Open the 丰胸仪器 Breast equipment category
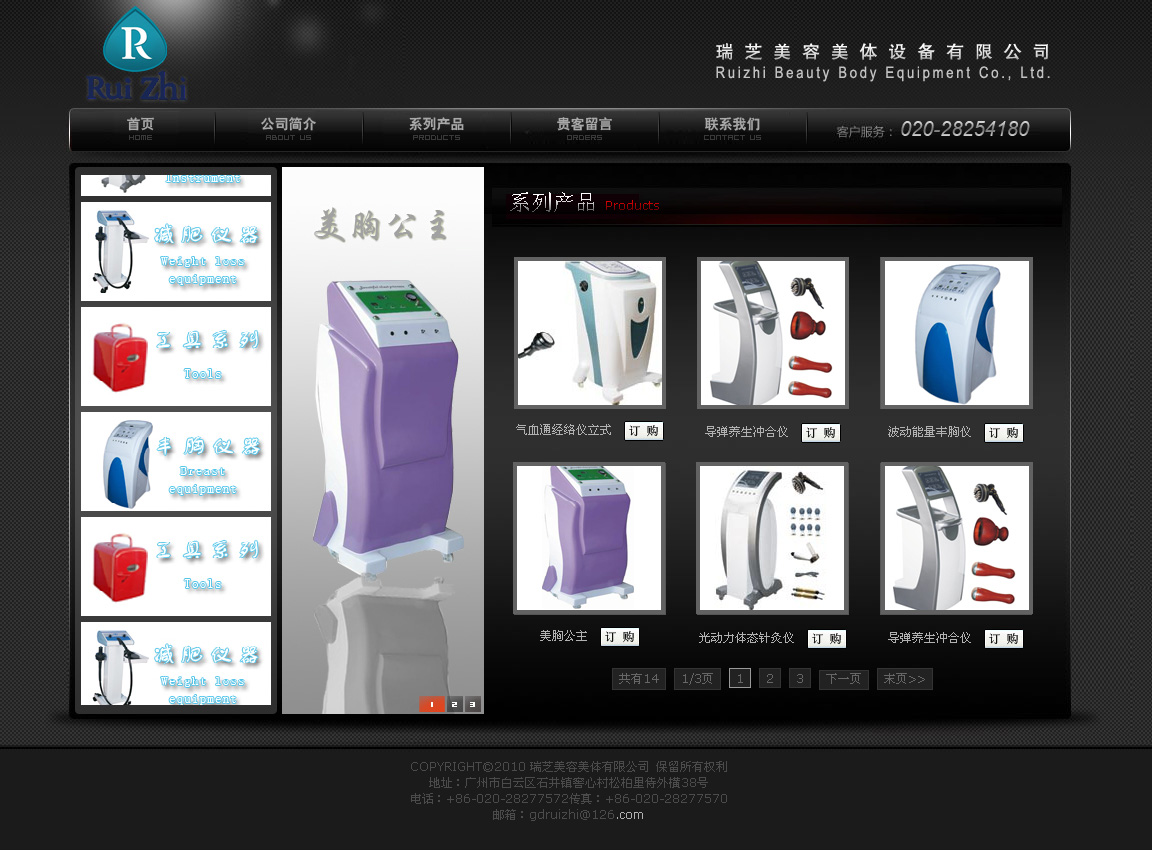The image size is (1152, 850). pyautogui.click(x=176, y=461)
